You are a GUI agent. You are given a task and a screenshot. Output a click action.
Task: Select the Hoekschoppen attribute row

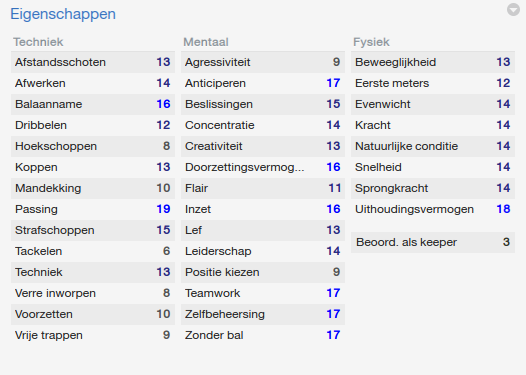click(x=93, y=146)
